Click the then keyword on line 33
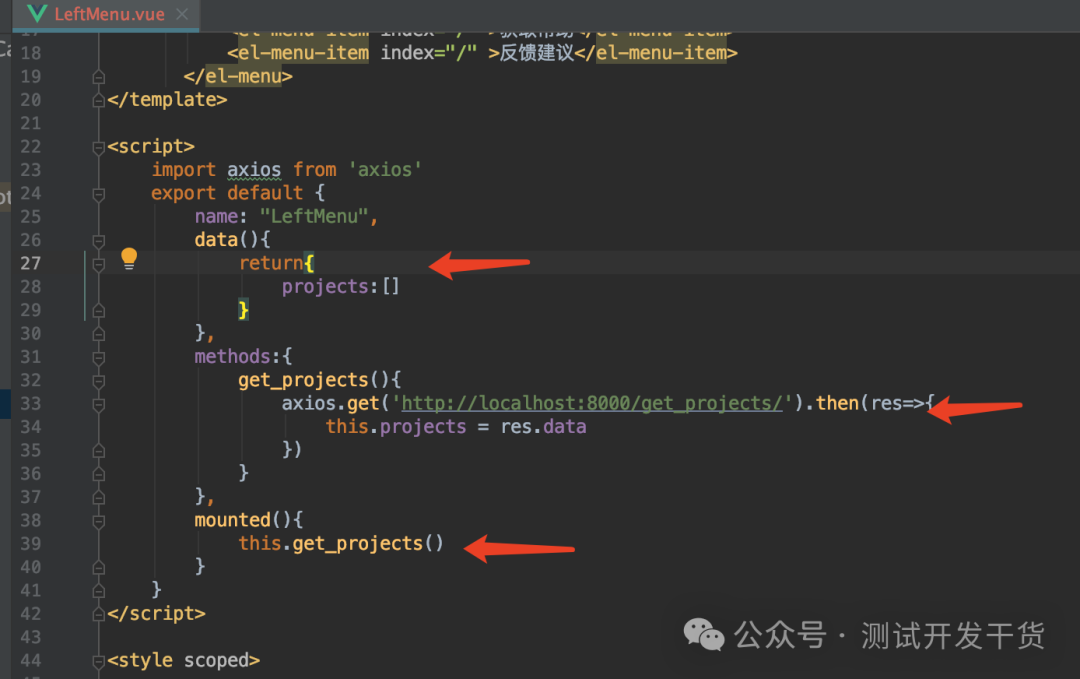This screenshot has height=679, width=1080. [x=837, y=404]
